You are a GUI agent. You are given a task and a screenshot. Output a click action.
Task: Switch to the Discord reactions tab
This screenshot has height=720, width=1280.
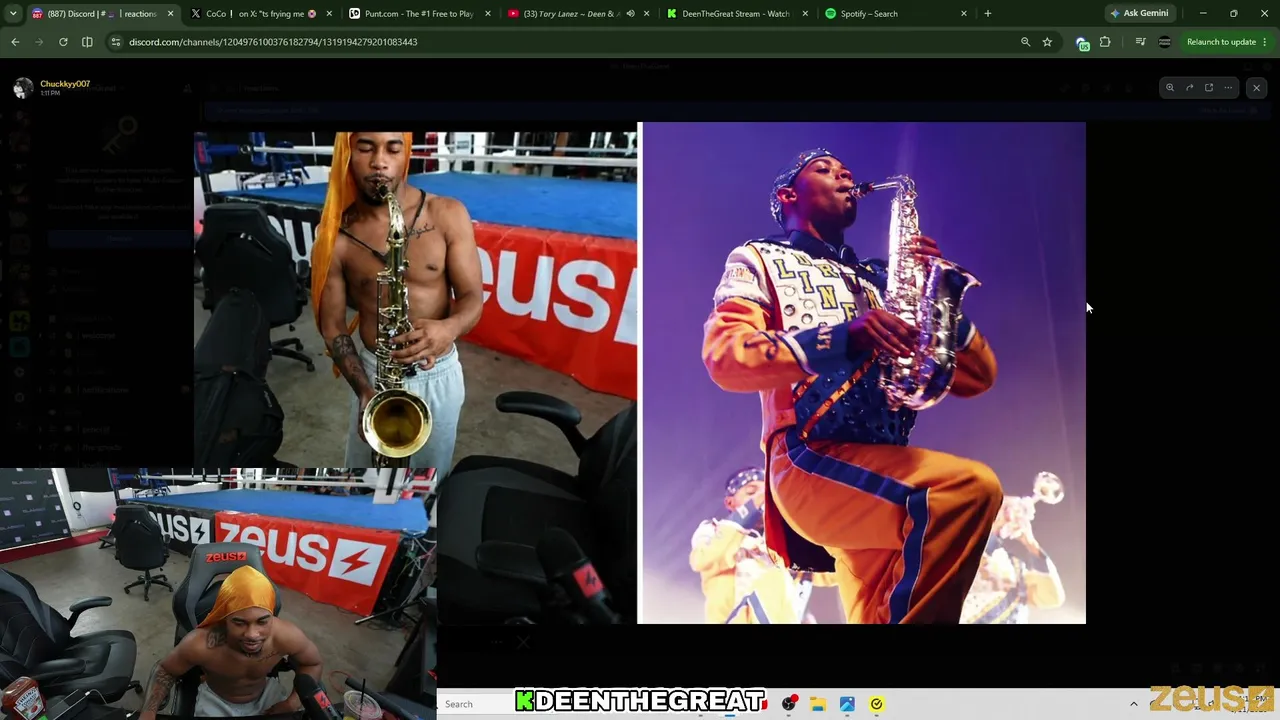[103, 14]
